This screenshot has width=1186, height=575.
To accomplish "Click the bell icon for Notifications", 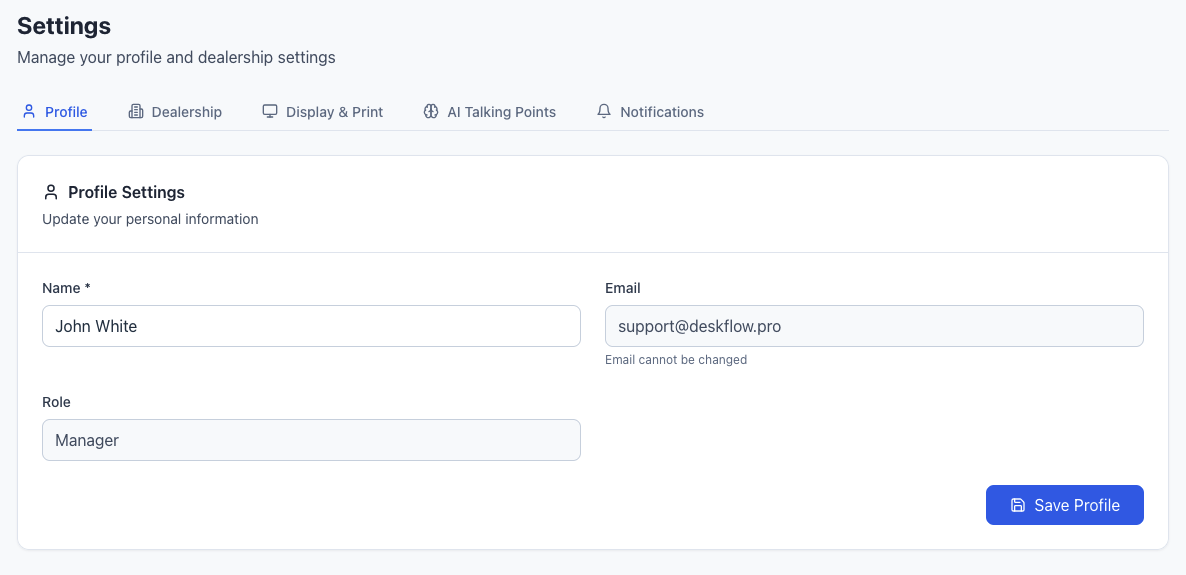I will 604,112.
